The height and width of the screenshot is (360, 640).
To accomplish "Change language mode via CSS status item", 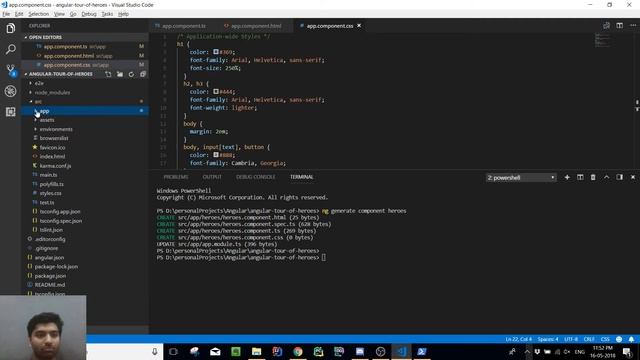I will click(605, 339).
